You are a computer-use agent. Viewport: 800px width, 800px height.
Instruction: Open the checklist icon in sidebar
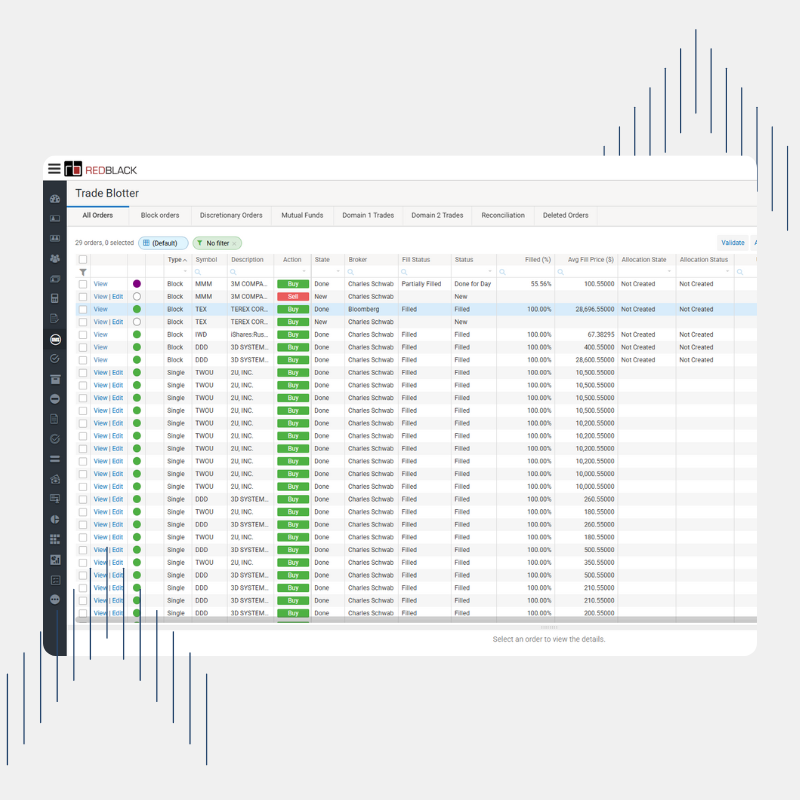pos(55,580)
